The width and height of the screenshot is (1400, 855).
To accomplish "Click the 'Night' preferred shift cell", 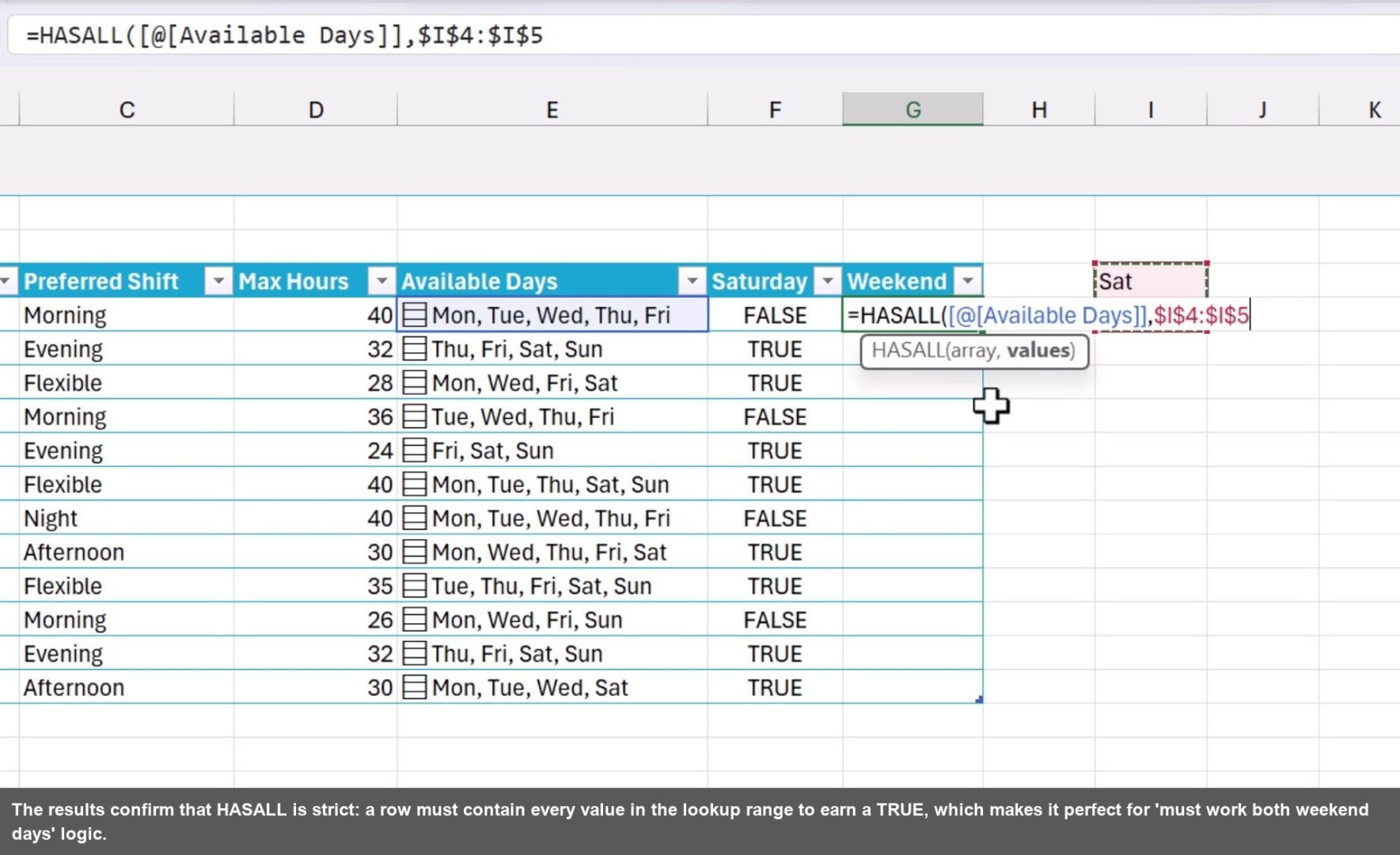I will tap(127, 518).
